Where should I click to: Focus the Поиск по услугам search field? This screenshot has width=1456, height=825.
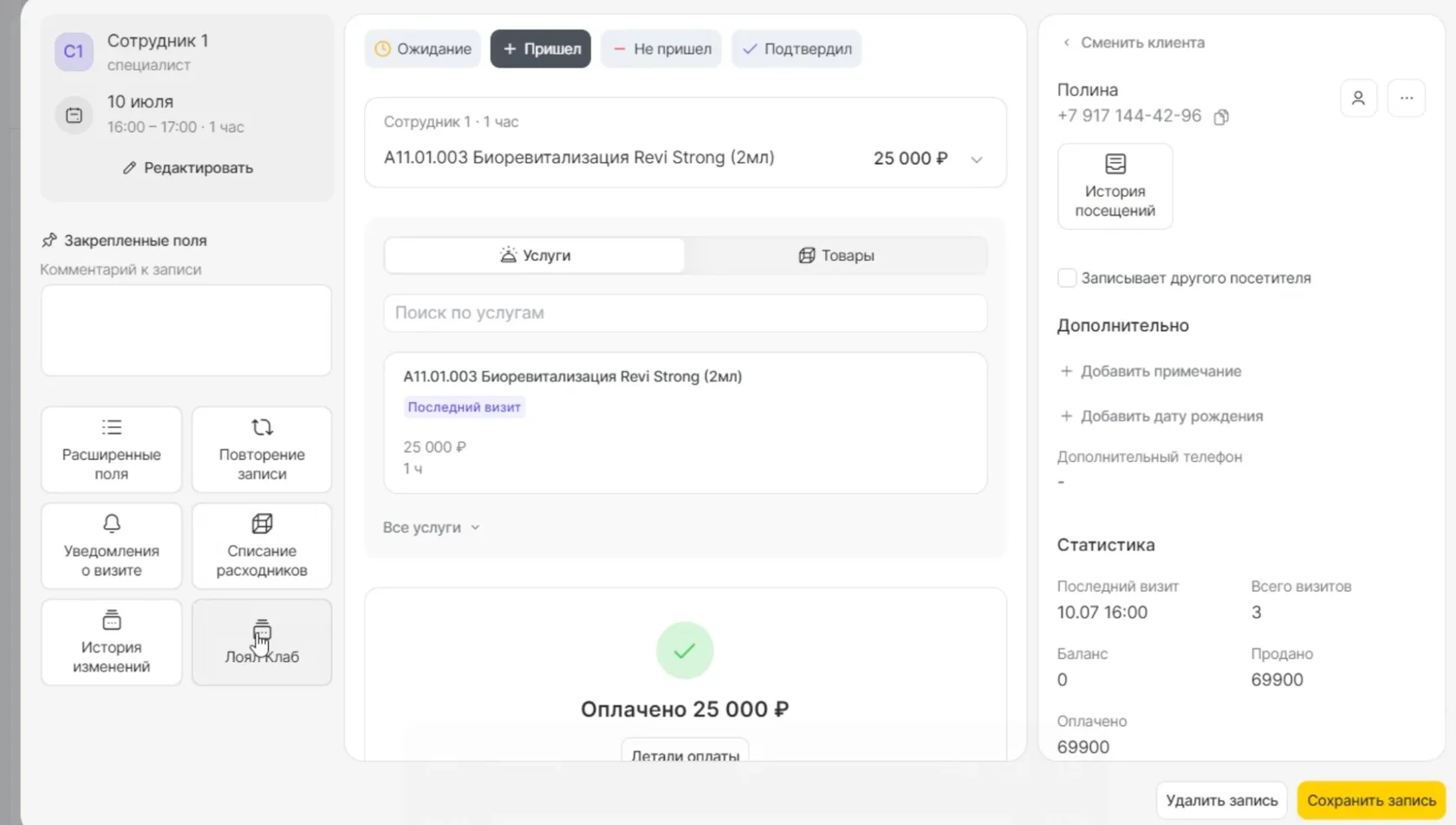685,313
